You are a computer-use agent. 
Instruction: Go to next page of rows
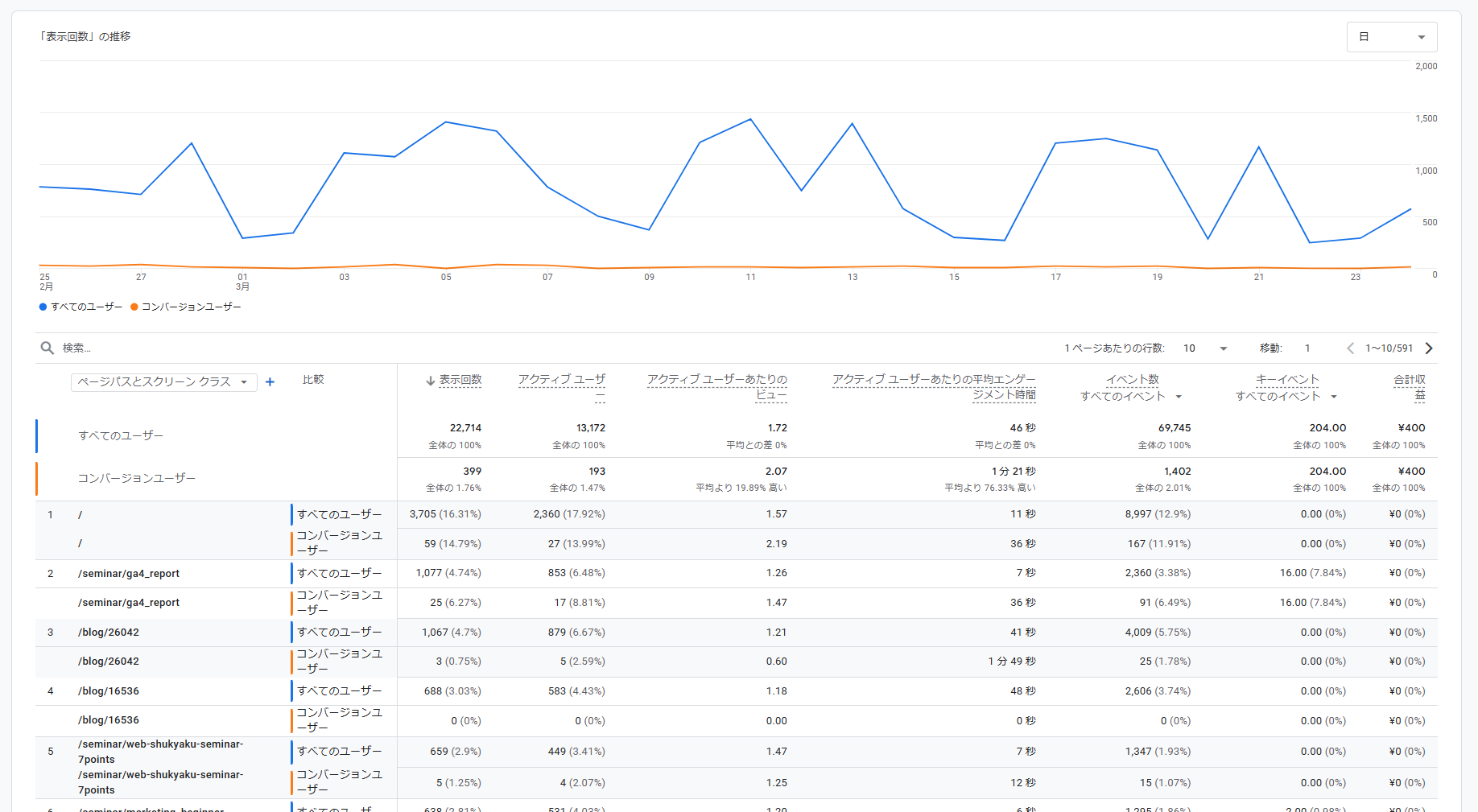click(1429, 348)
